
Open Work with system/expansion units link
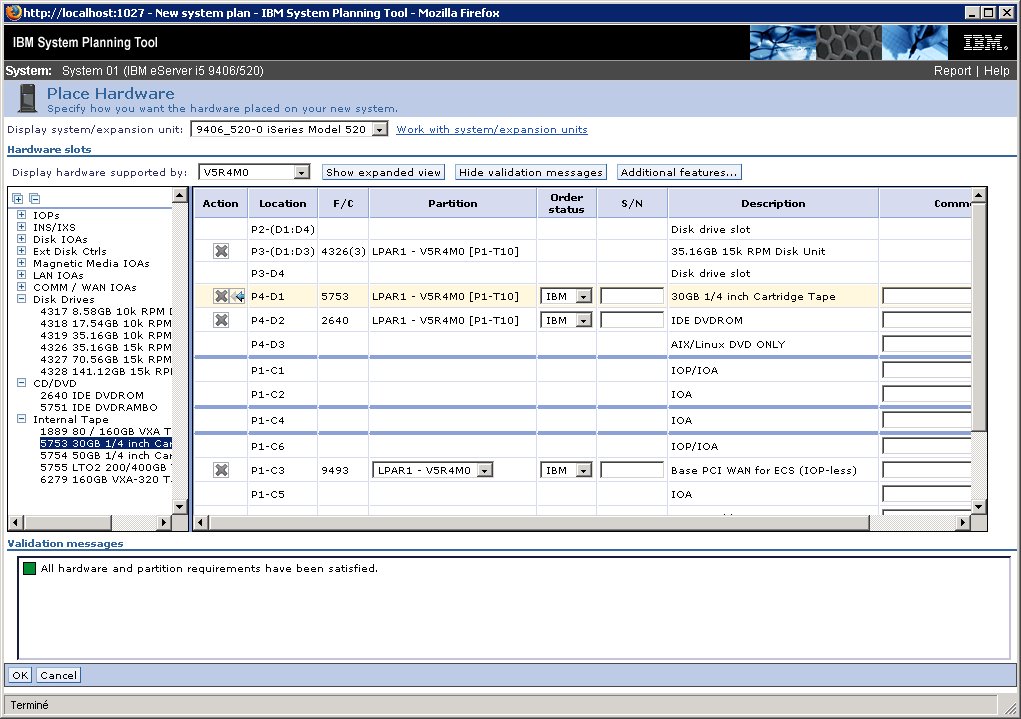492,130
